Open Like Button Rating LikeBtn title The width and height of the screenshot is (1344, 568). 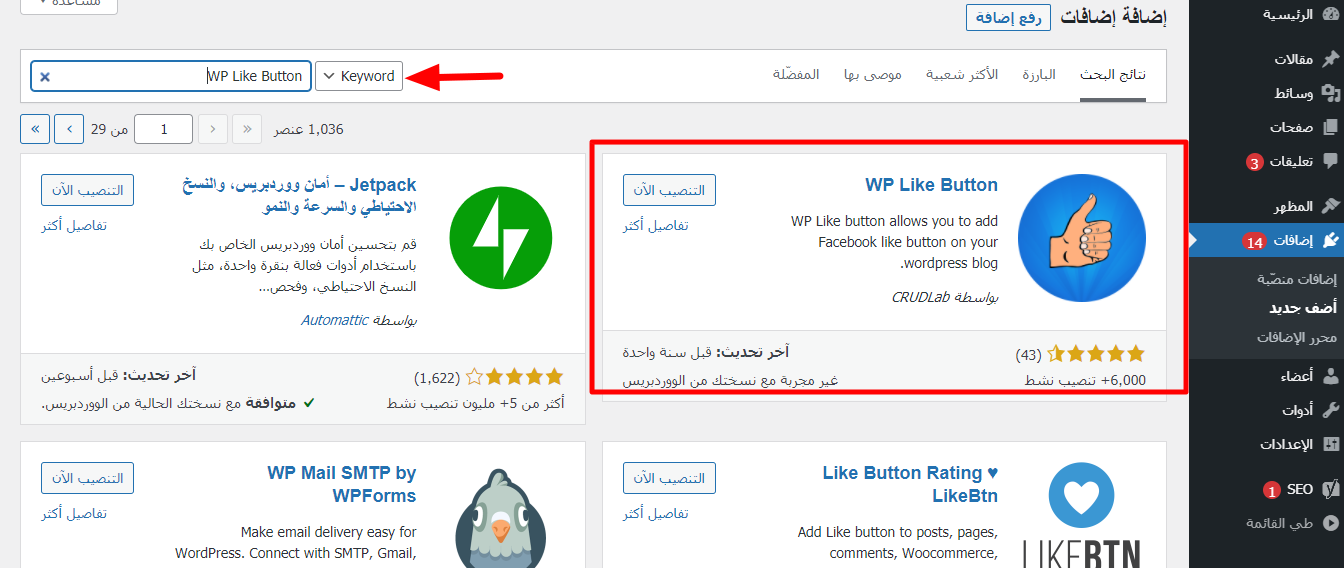pyautogui.click(x=910, y=484)
